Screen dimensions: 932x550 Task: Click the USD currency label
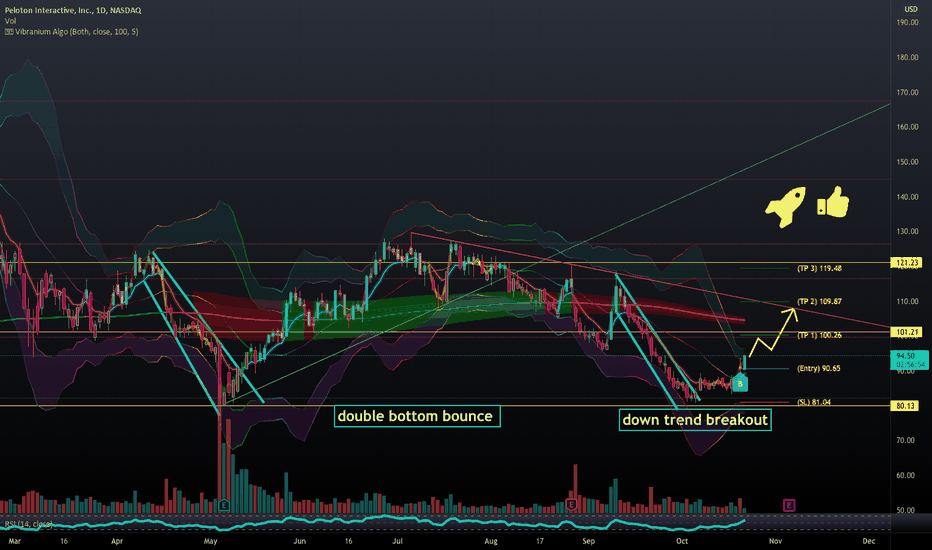pos(911,9)
